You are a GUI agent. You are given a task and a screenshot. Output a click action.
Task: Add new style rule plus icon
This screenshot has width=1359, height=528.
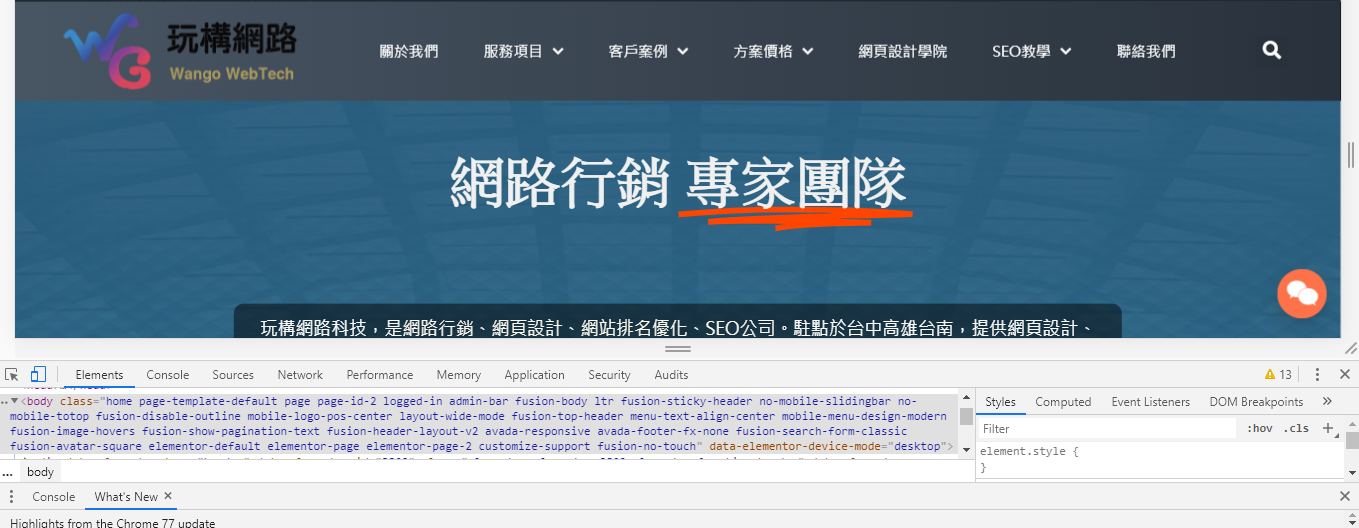[x=1328, y=428]
